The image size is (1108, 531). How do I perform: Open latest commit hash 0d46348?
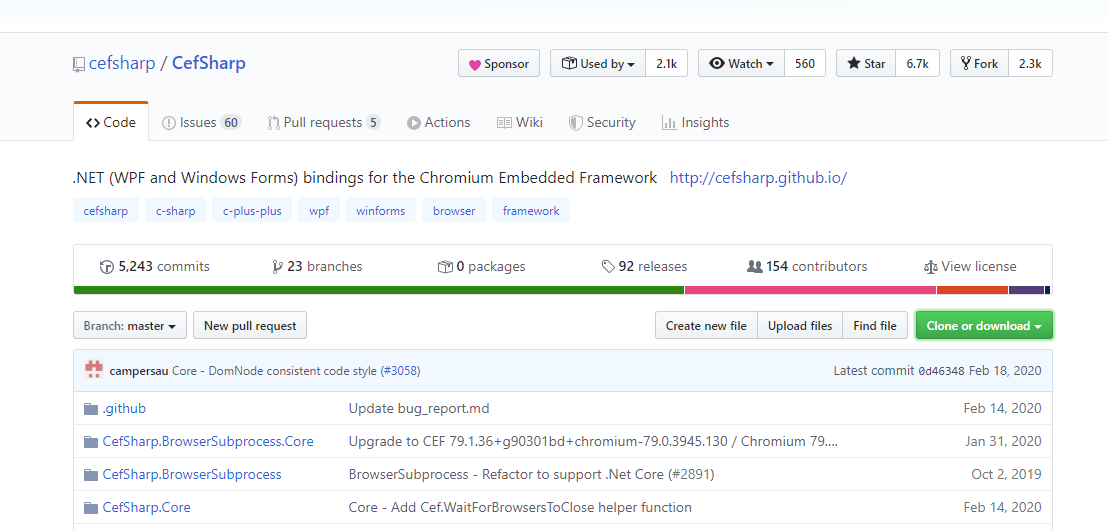click(941, 370)
